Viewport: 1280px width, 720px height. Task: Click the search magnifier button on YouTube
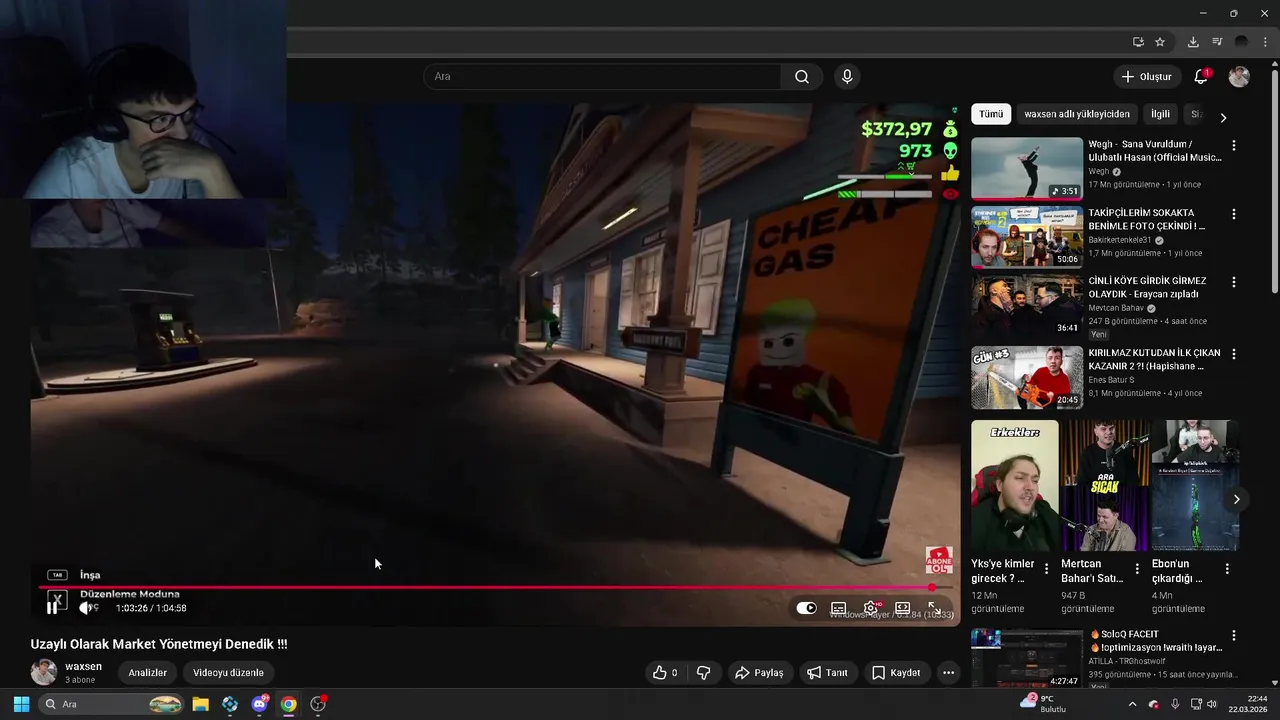[x=802, y=77]
